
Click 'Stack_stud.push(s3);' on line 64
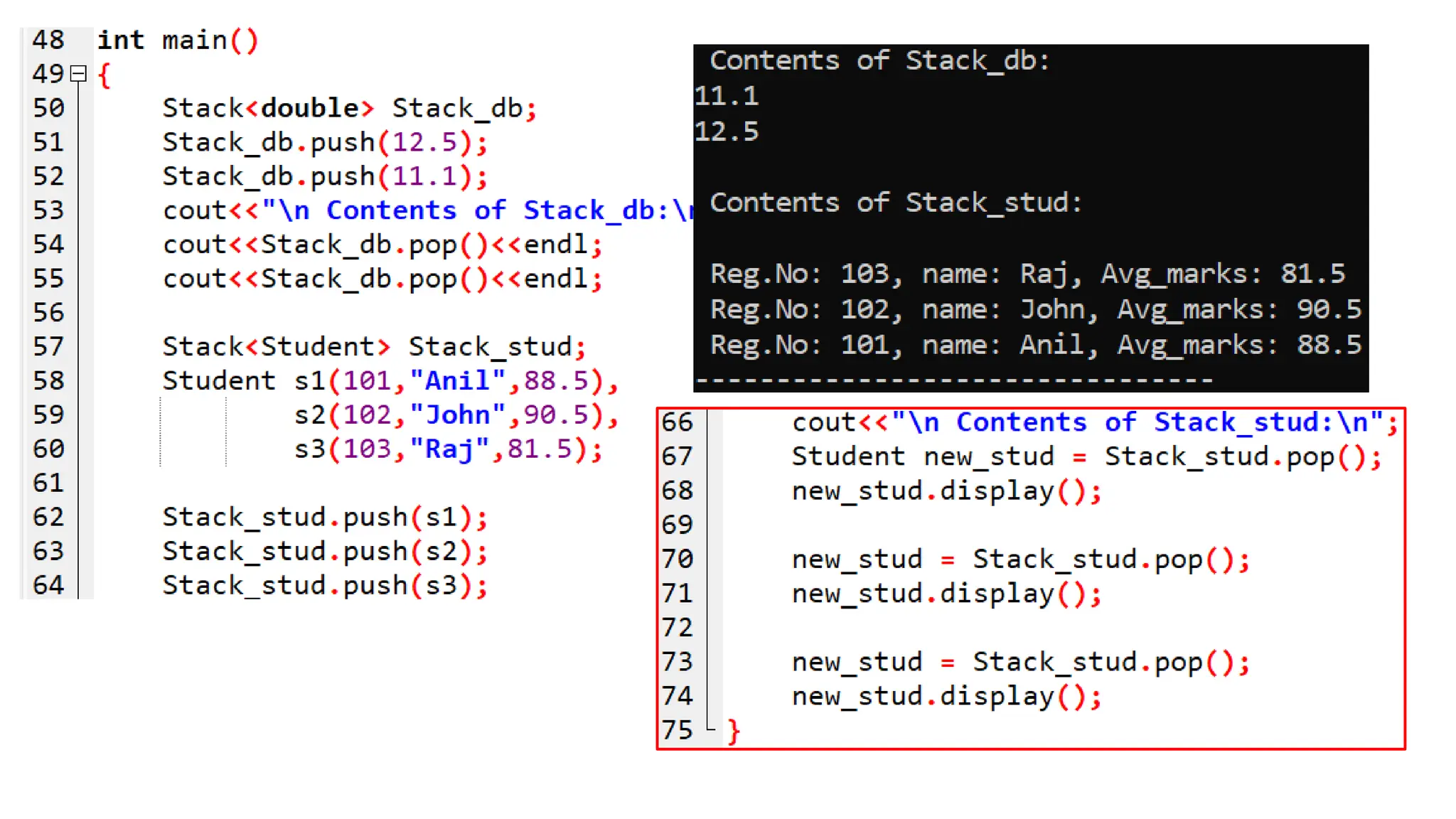[x=325, y=586]
